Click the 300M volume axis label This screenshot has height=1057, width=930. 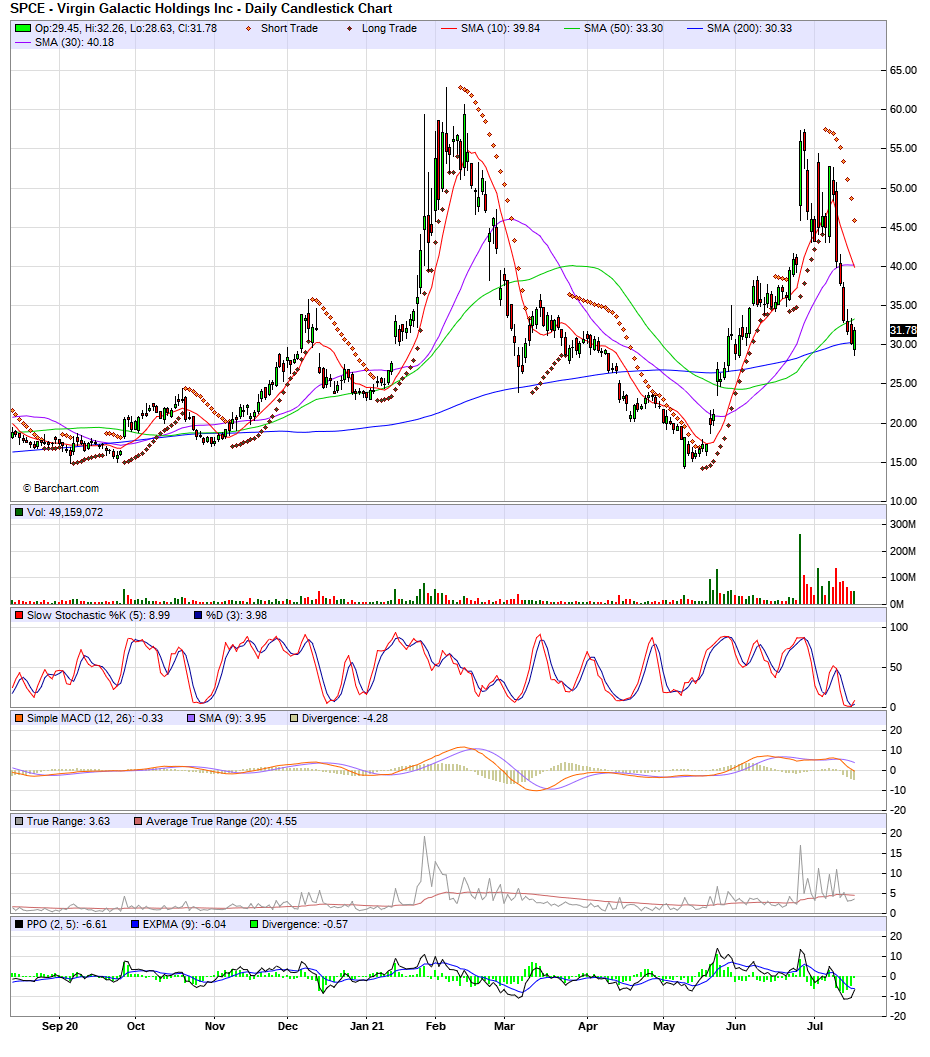click(903, 524)
